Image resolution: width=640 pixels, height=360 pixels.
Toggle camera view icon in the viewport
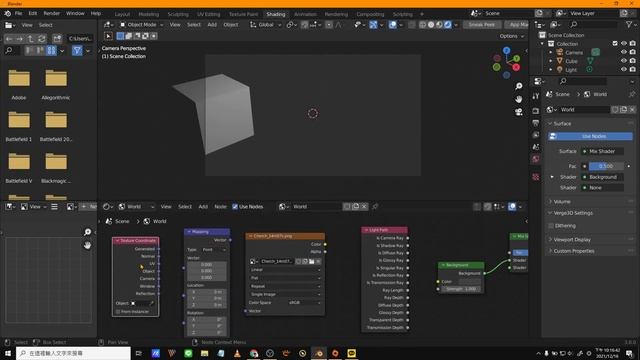point(518,112)
